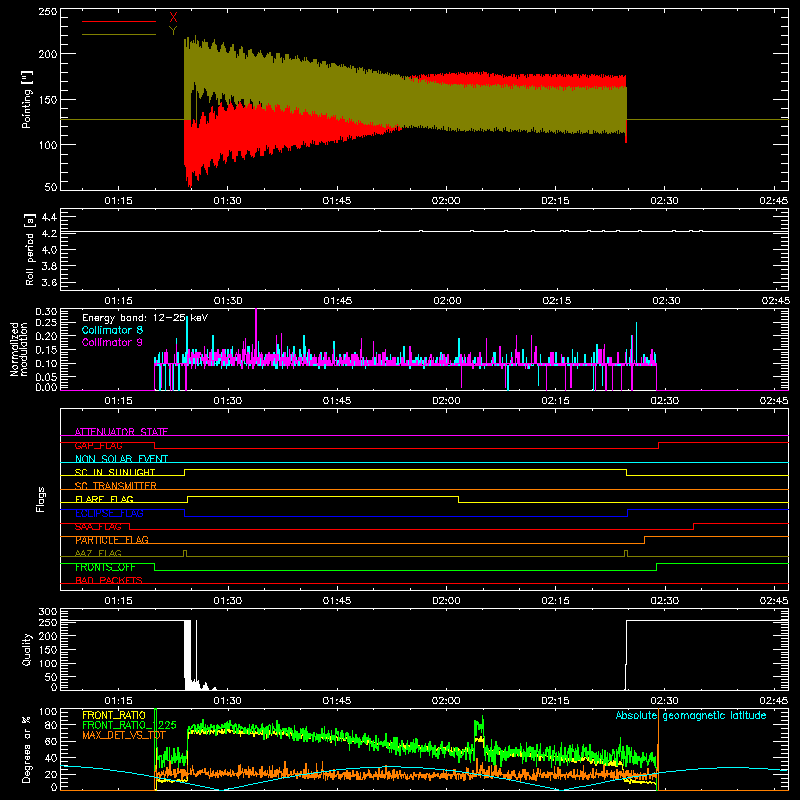800x800 pixels.
Task: Select the A4Z_FLAG label
Action: (x=98, y=553)
